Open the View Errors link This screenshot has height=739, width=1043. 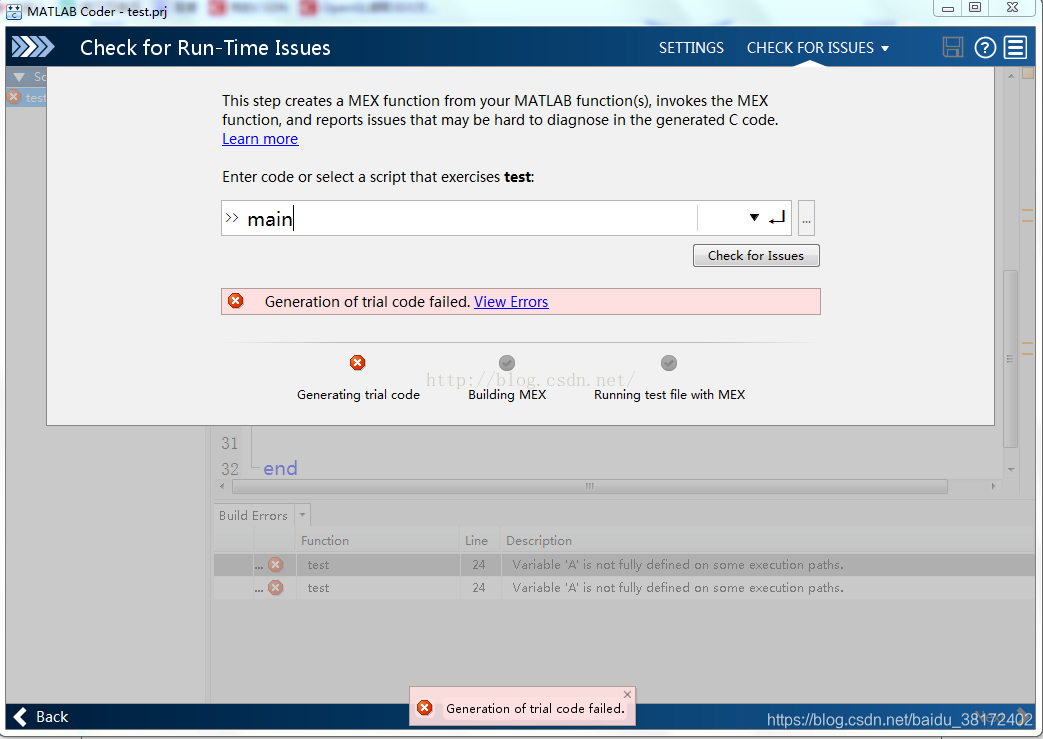click(511, 302)
